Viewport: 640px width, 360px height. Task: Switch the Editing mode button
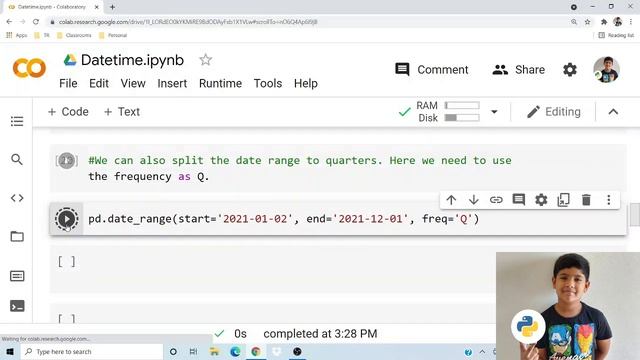(x=553, y=112)
